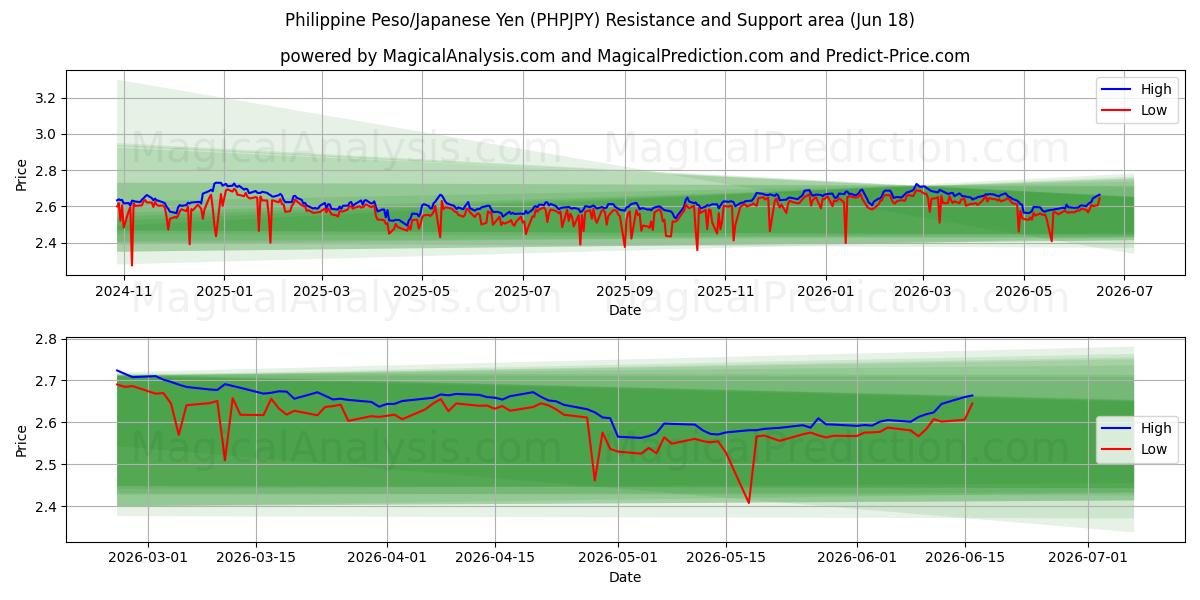The image size is (1200, 600).
Task: Click the 2026-06-15 date tick label
Action: pyautogui.click(x=966, y=558)
